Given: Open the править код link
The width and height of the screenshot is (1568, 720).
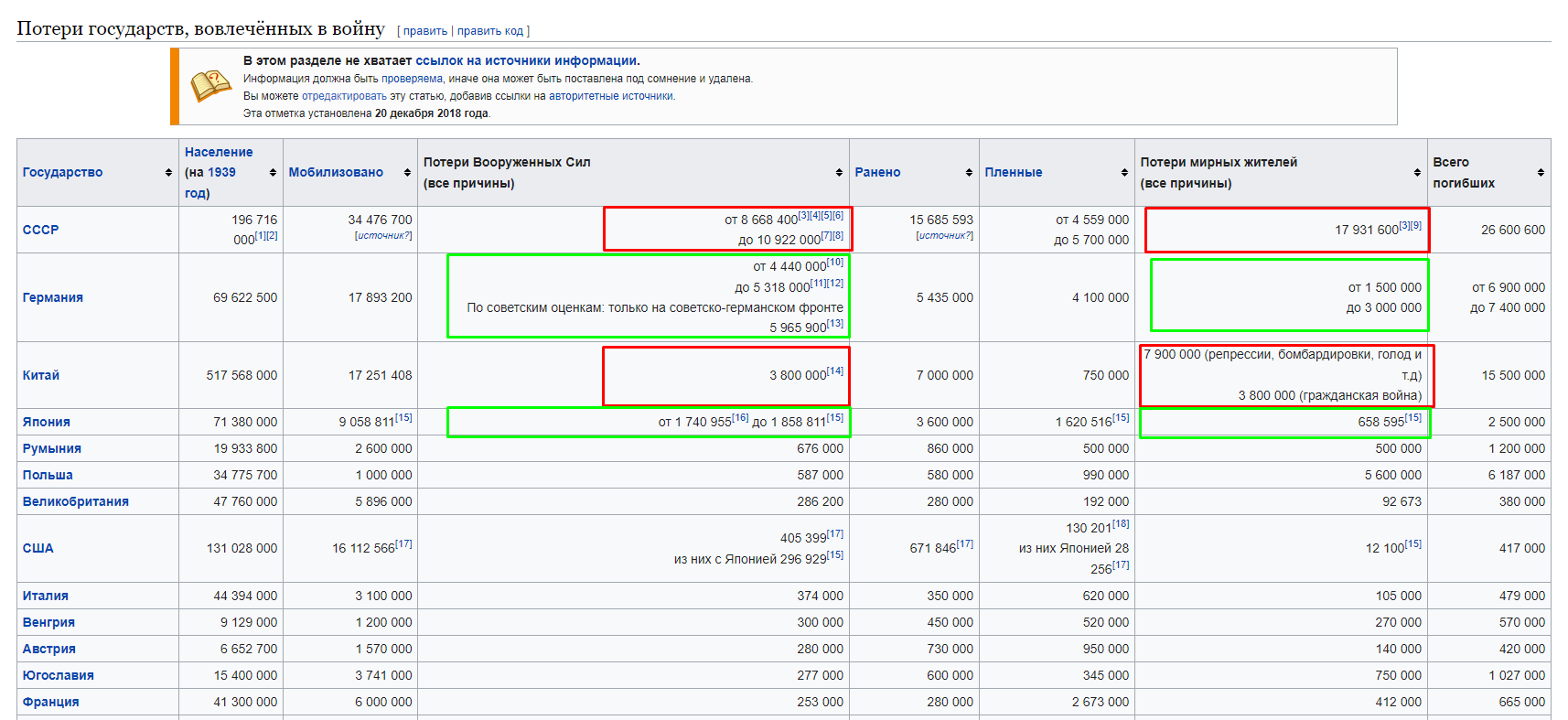Looking at the screenshot, I should point(490,31).
